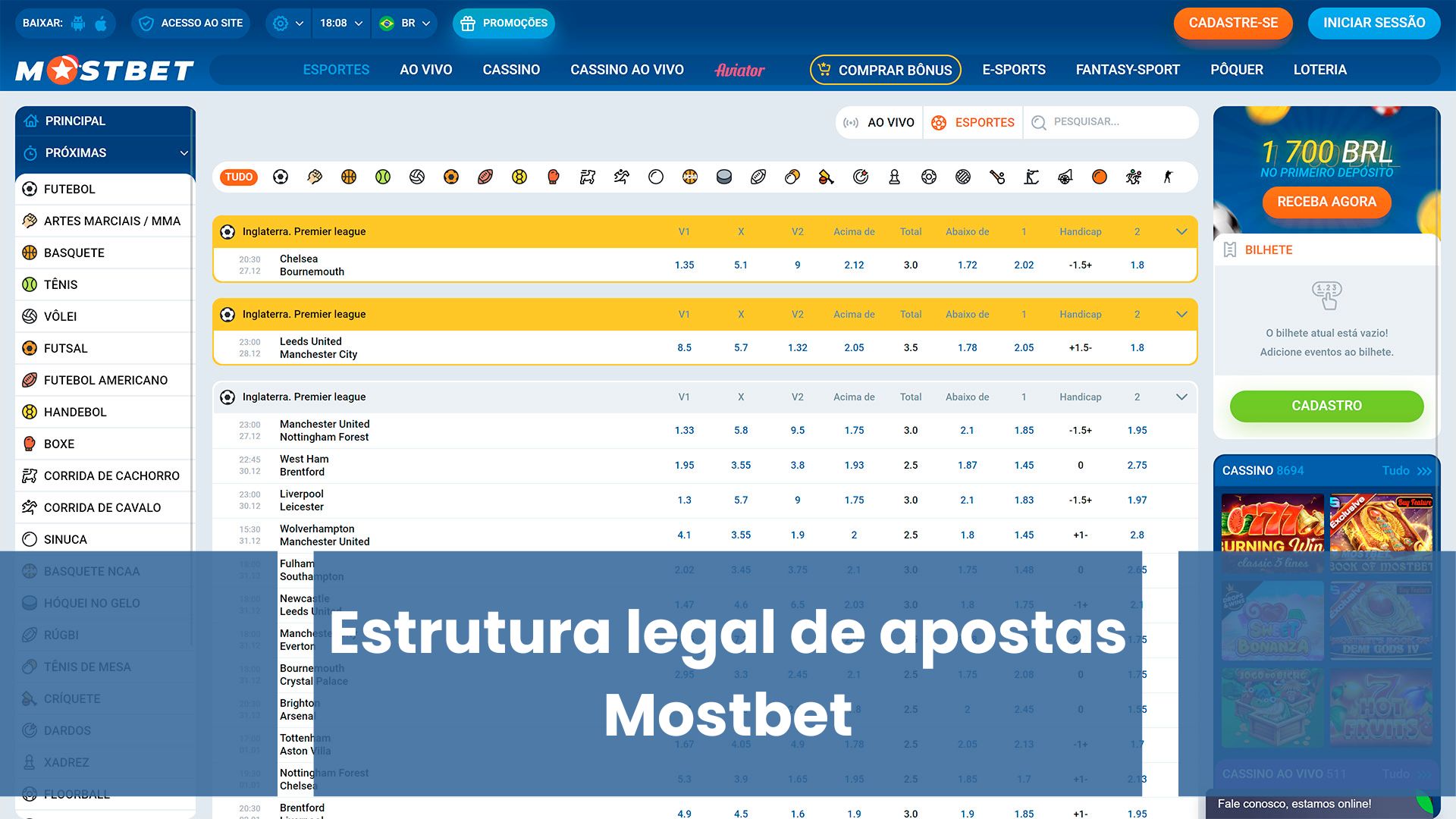Open the Fale conosco chat widget
The width and height of the screenshot is (1456, 819).
(1323, 804)
